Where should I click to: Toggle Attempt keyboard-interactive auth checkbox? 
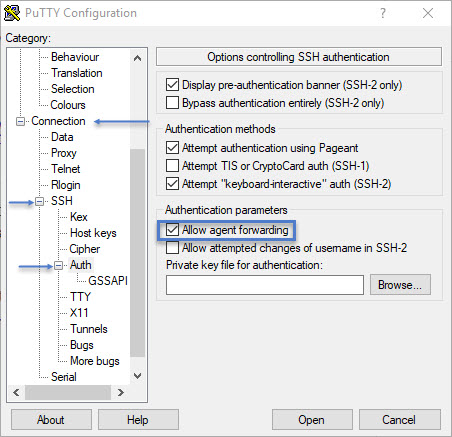pos(172,183)
